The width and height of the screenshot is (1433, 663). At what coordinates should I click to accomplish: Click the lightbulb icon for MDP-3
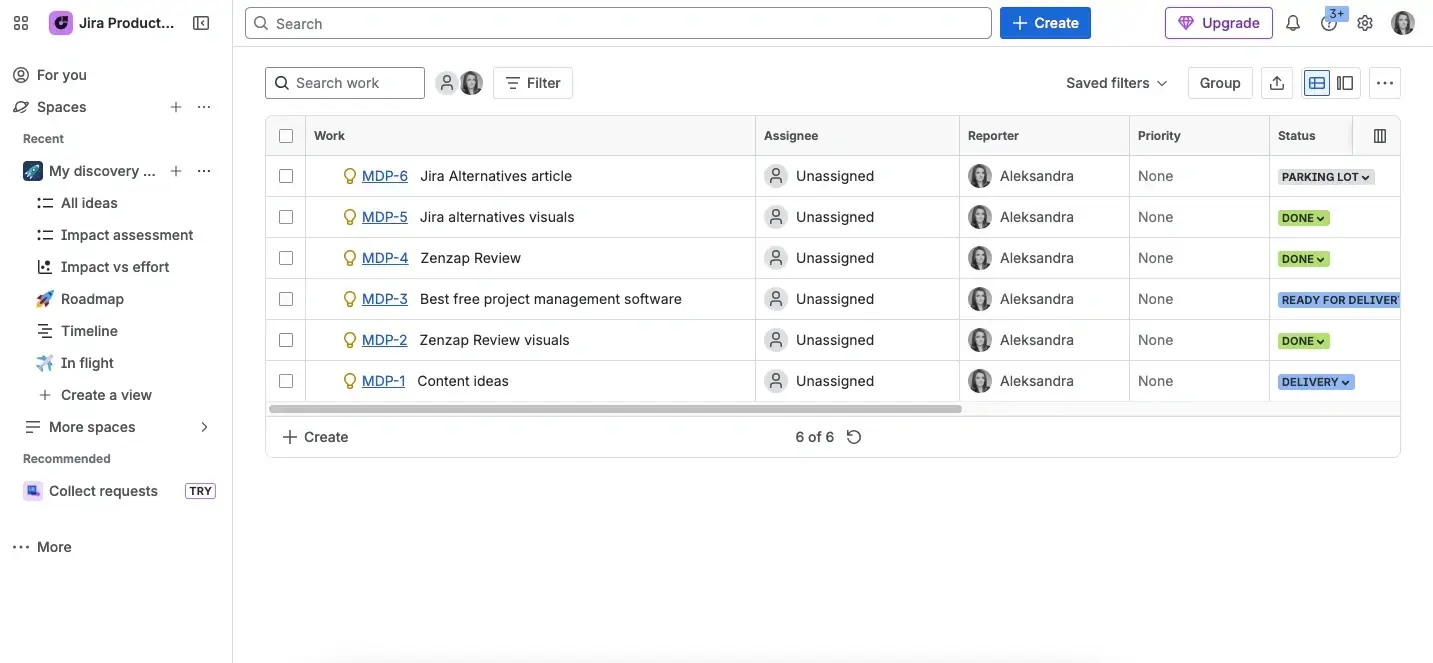coord(350,299)
